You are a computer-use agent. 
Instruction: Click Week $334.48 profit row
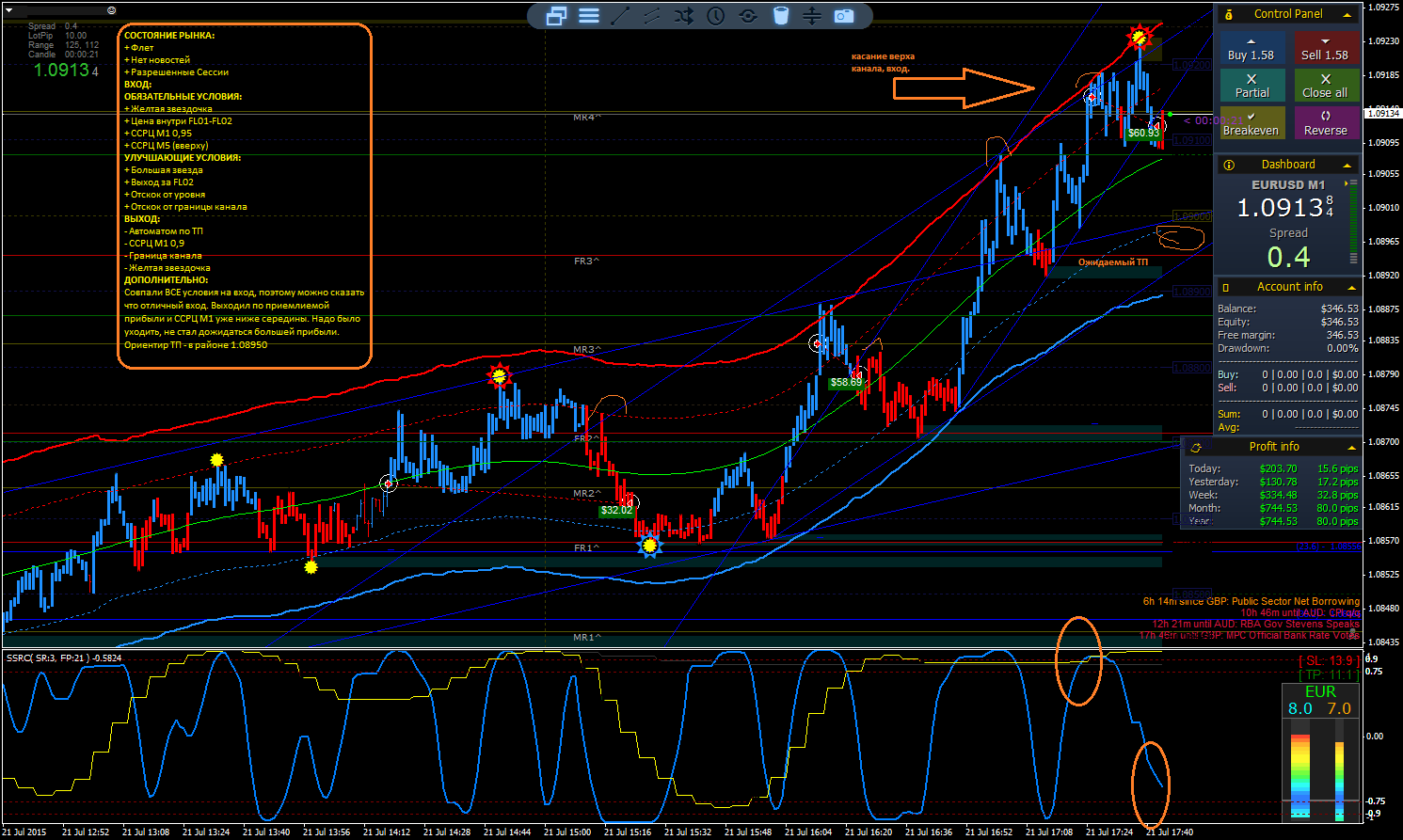1273,495
